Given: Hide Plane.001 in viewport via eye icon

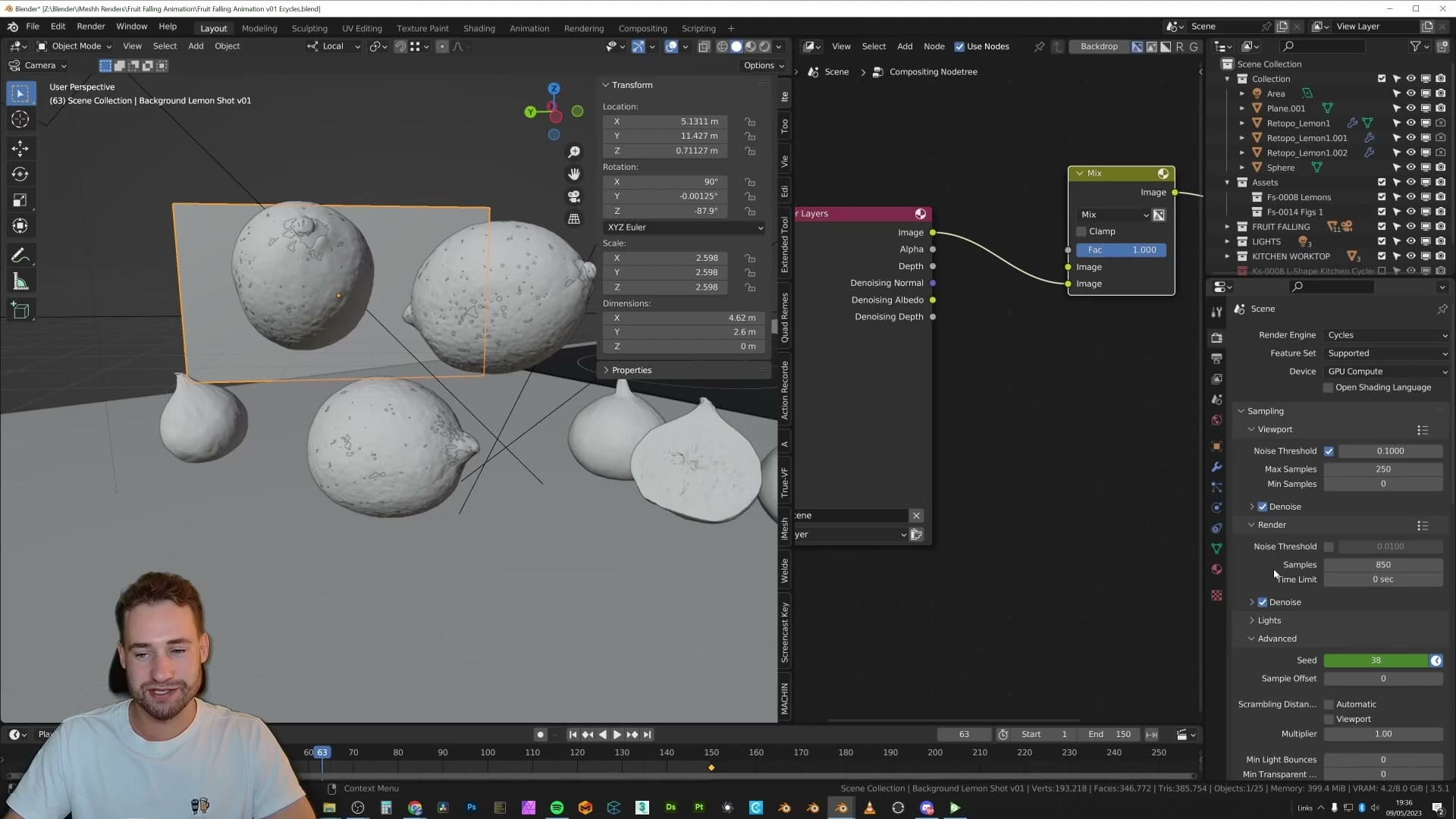Looking at the screenshot, I should pyautogui.click(x=1410, y=108).
